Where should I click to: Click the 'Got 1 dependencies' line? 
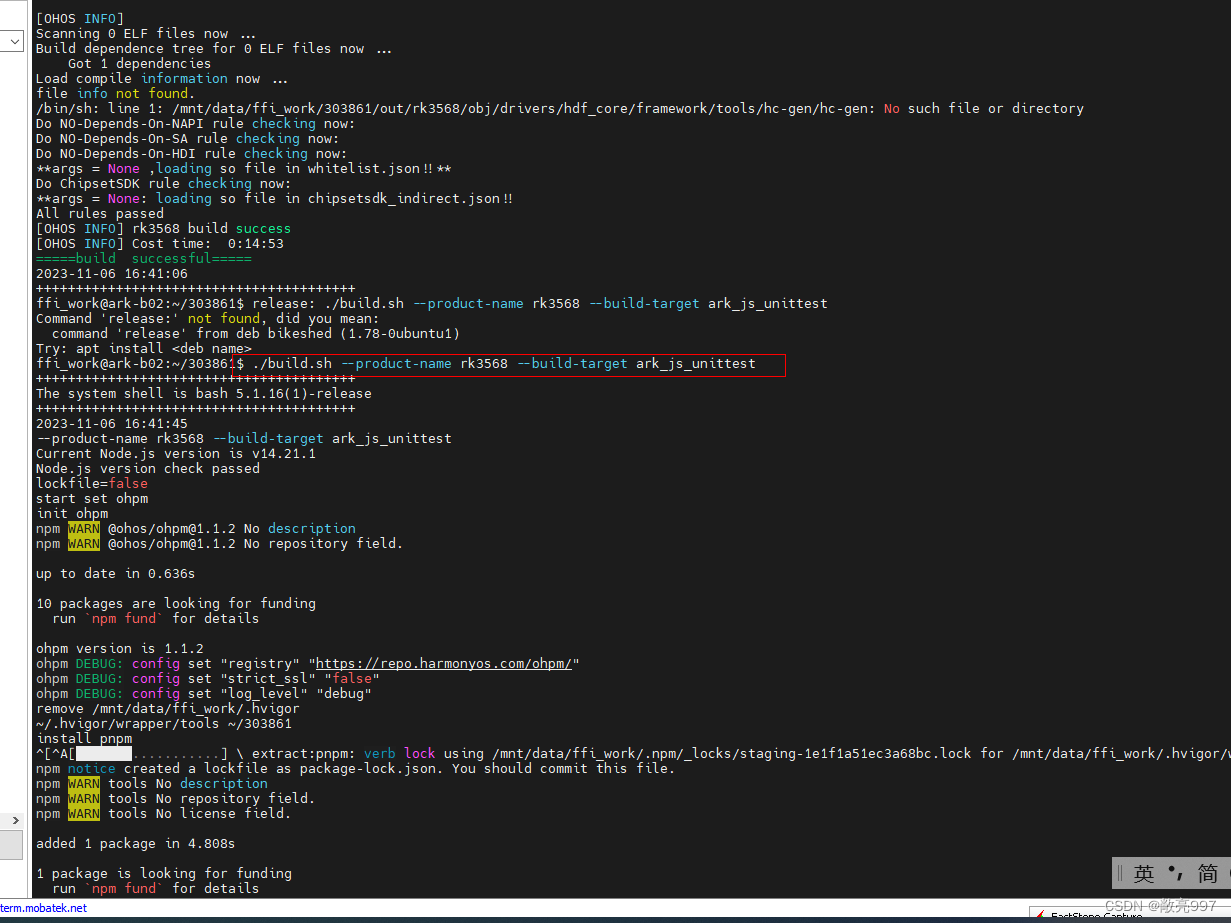(140, 63)
